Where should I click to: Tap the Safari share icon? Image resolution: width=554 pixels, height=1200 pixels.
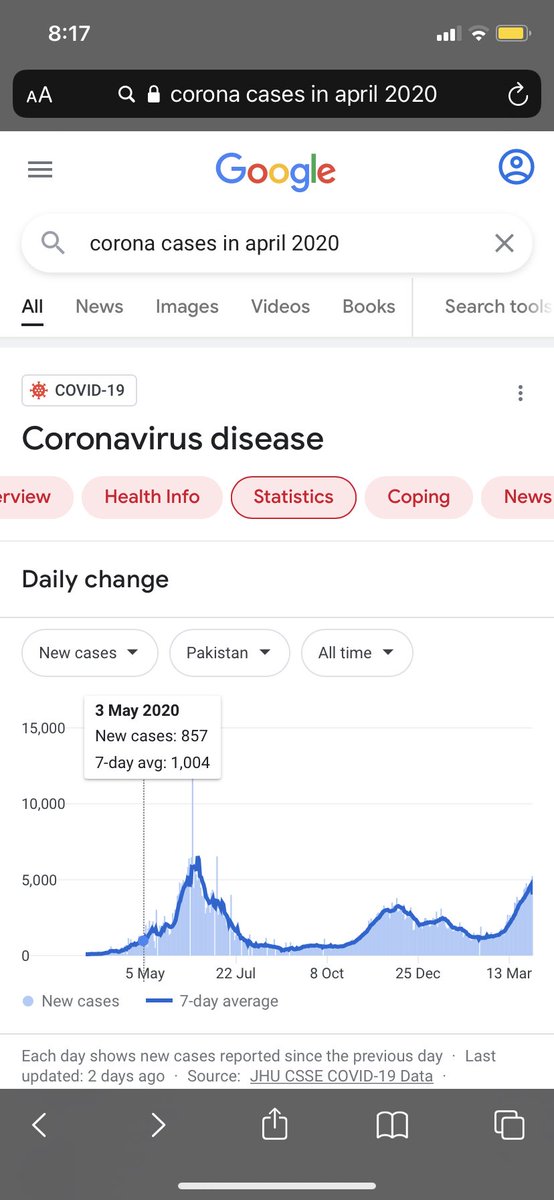[x=274, y=1125]
